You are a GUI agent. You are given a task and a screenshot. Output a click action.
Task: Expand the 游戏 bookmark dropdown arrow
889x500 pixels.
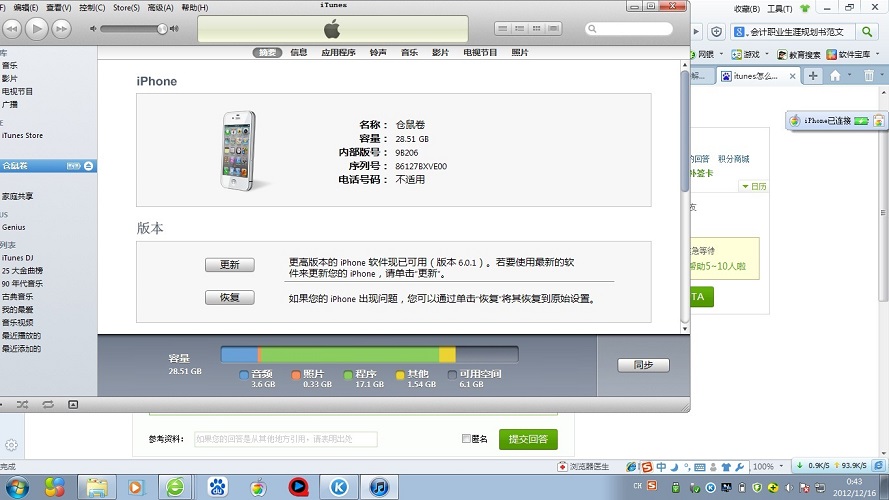(767, 54)
